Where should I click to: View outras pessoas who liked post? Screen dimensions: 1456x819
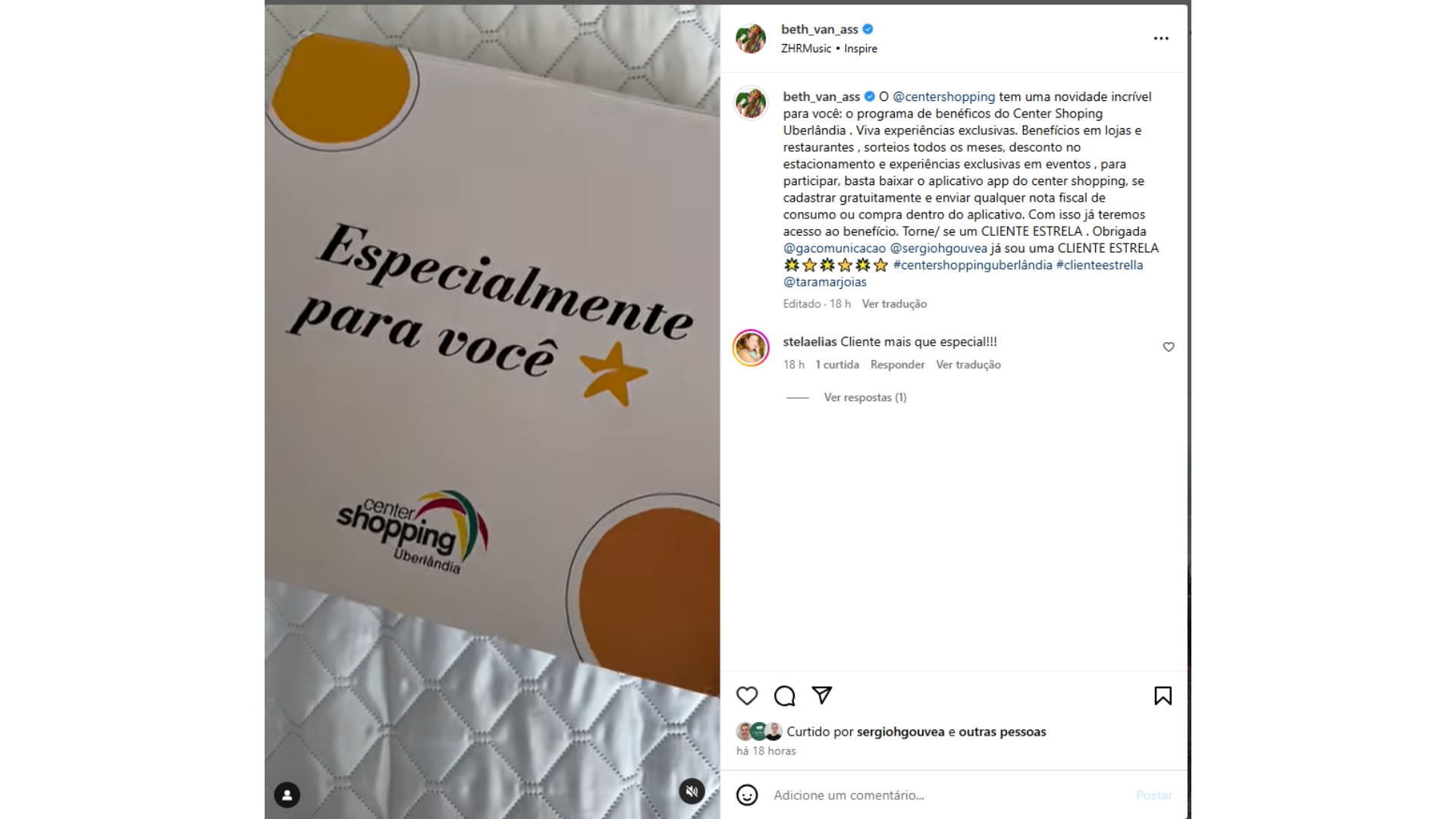coord(1002,732)
